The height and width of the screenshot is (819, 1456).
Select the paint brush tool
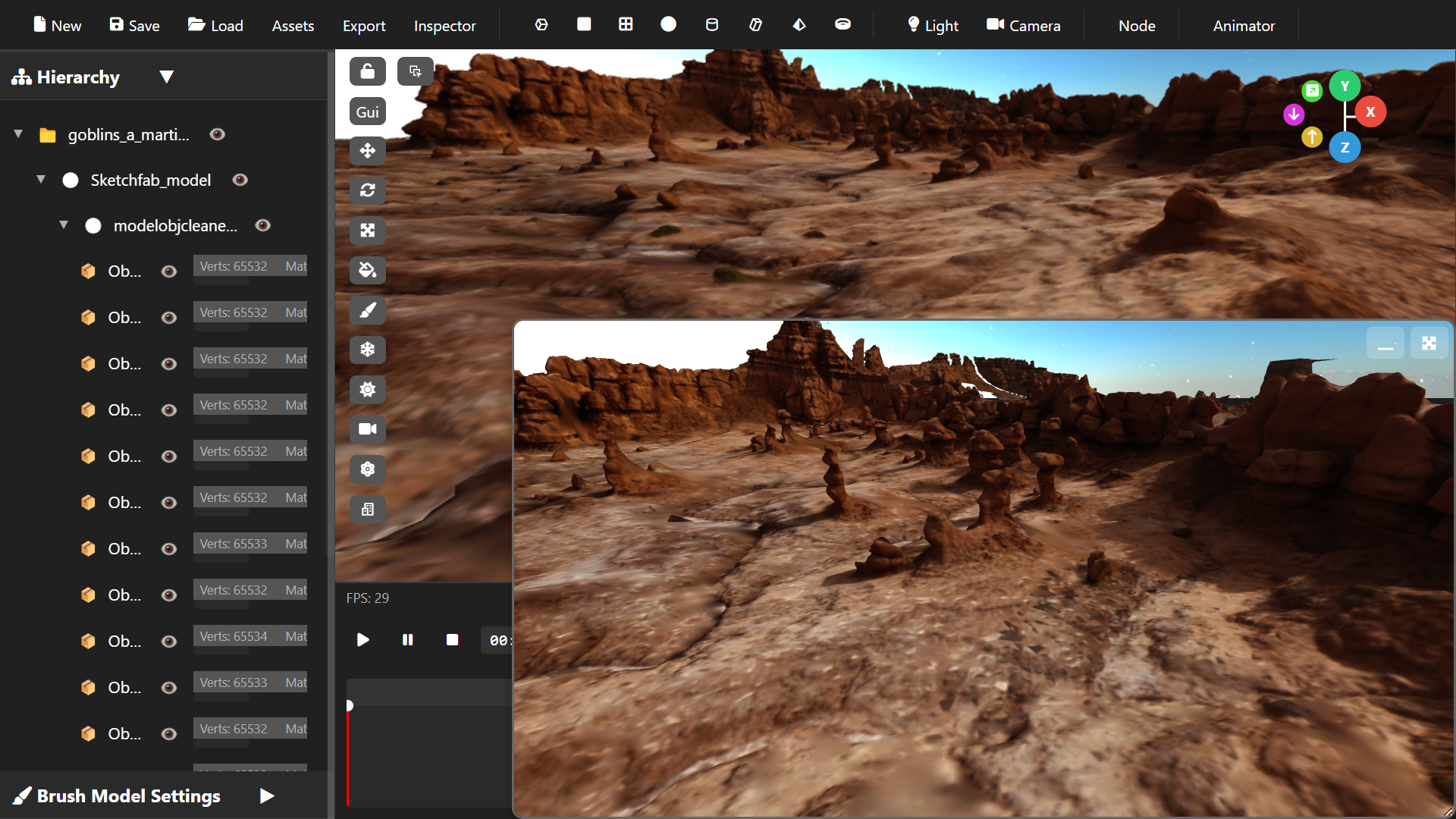pyautogui.click(x=368, y=310)
